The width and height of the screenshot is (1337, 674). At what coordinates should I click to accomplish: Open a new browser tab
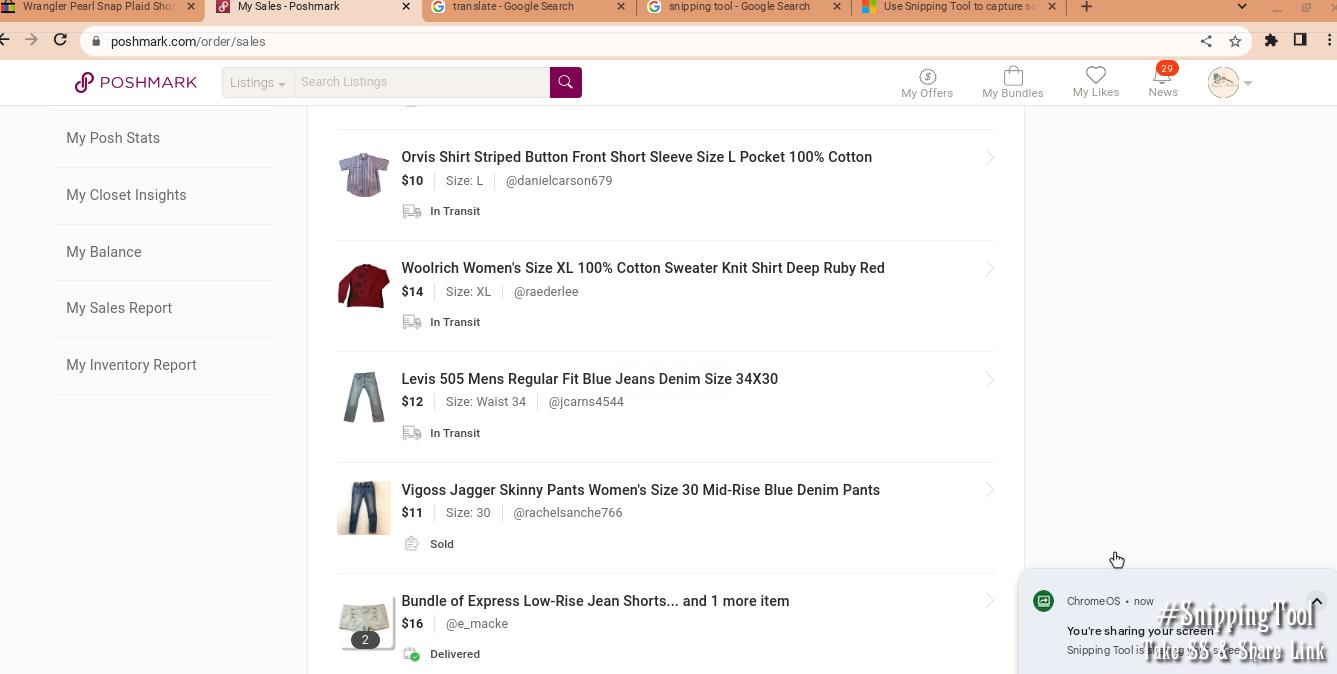1086,7
